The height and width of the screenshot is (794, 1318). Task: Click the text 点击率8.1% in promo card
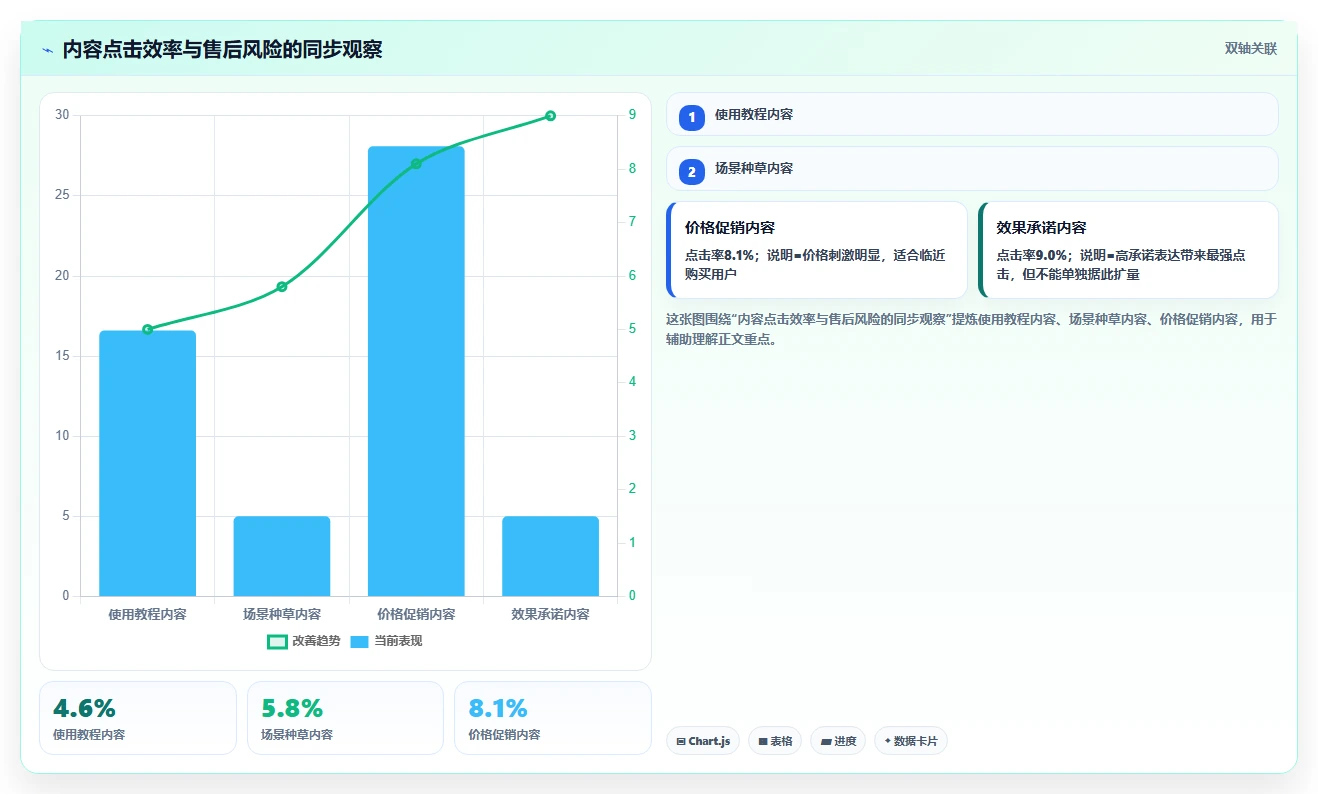click(x=720, y=255)
